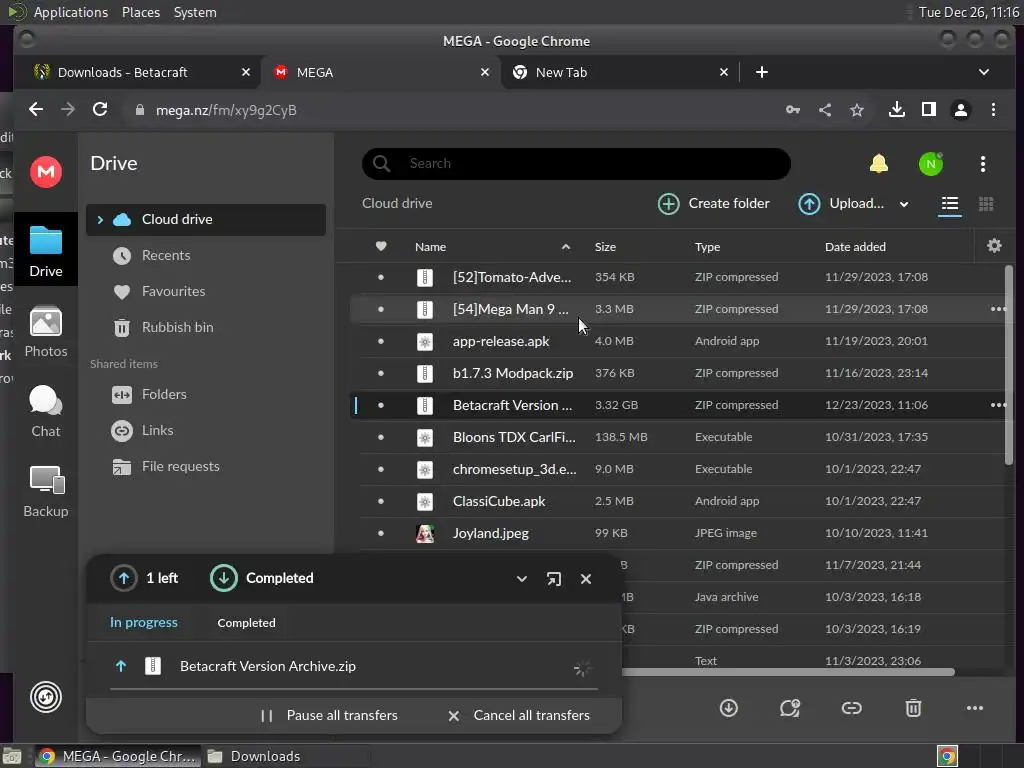Click the sync circle icon in sidebar
This screenshot has height=768, width=1024.
[46, 697]
